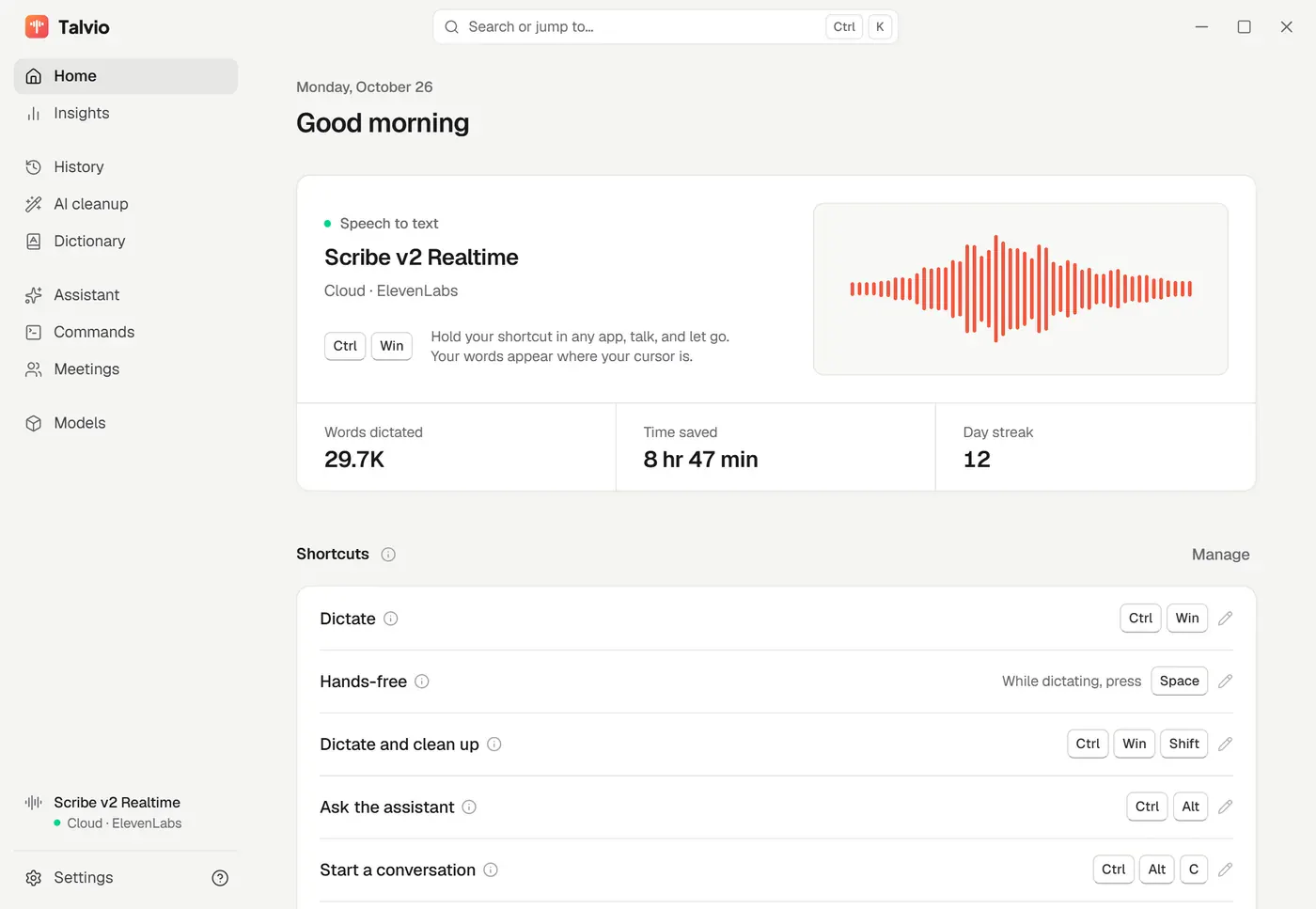Edit the Ask the assistant shortcut
Image resolution: width=1316 pixels, height=909 pixels.
[x=1225, y=807]
